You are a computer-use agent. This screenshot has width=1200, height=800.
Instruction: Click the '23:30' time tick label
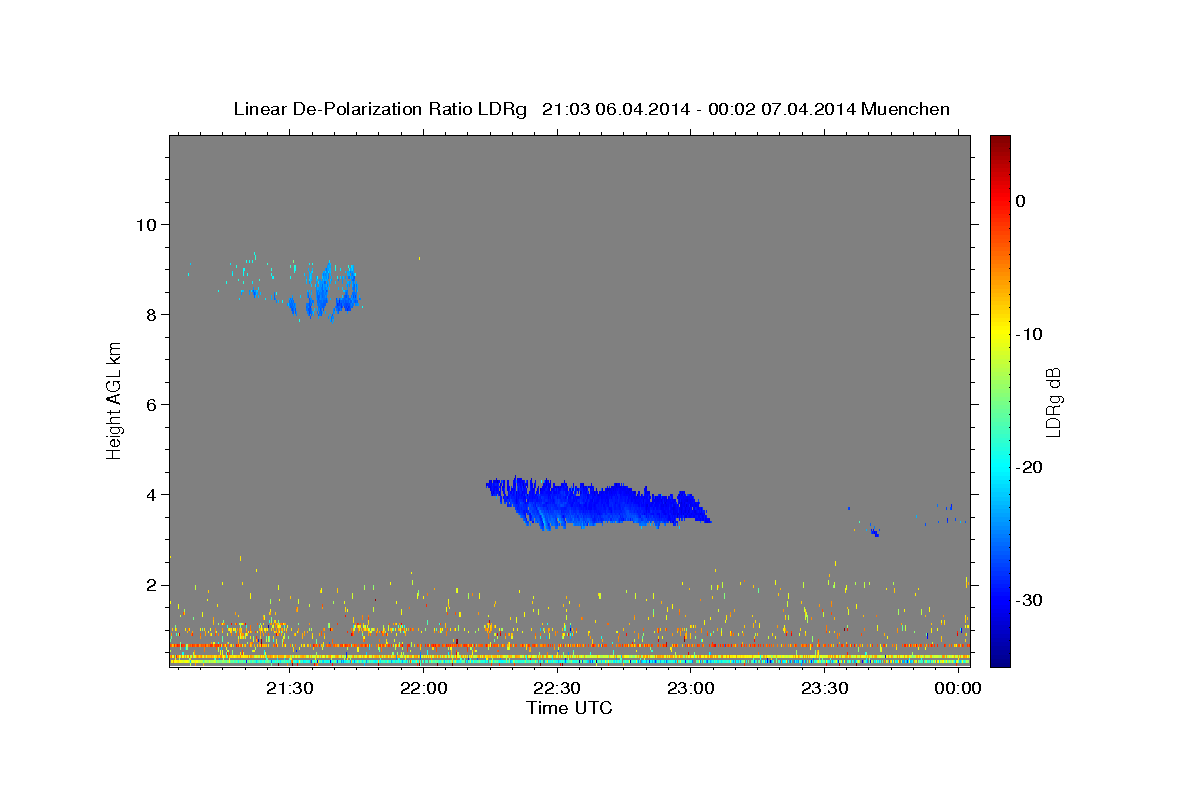[825, 689]
